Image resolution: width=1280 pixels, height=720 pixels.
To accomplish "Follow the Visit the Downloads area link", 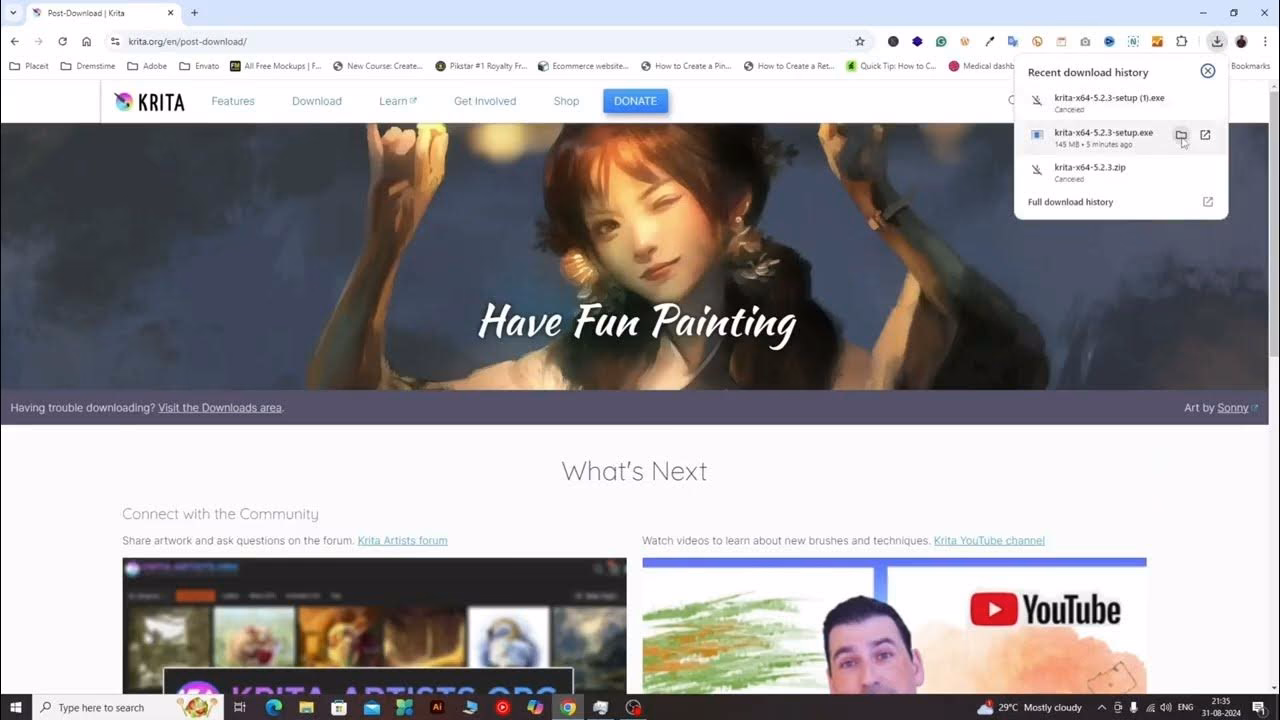I will pos(220,408).
